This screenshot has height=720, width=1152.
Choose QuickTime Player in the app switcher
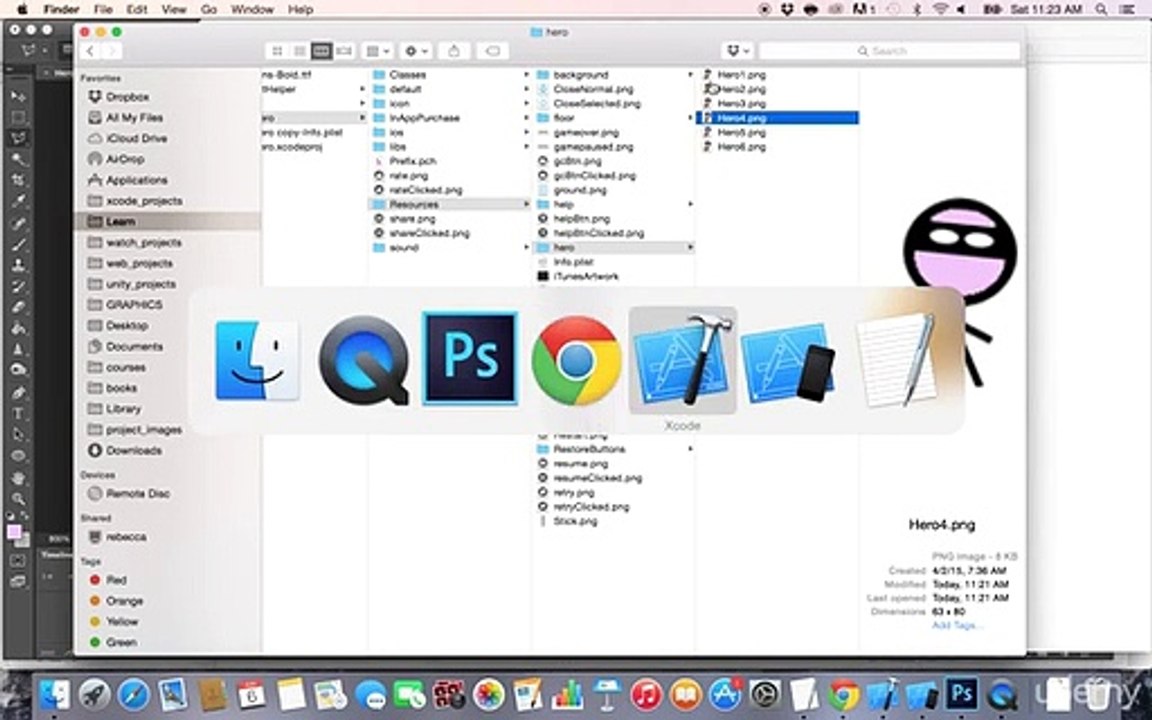click(x=364, y=360)
